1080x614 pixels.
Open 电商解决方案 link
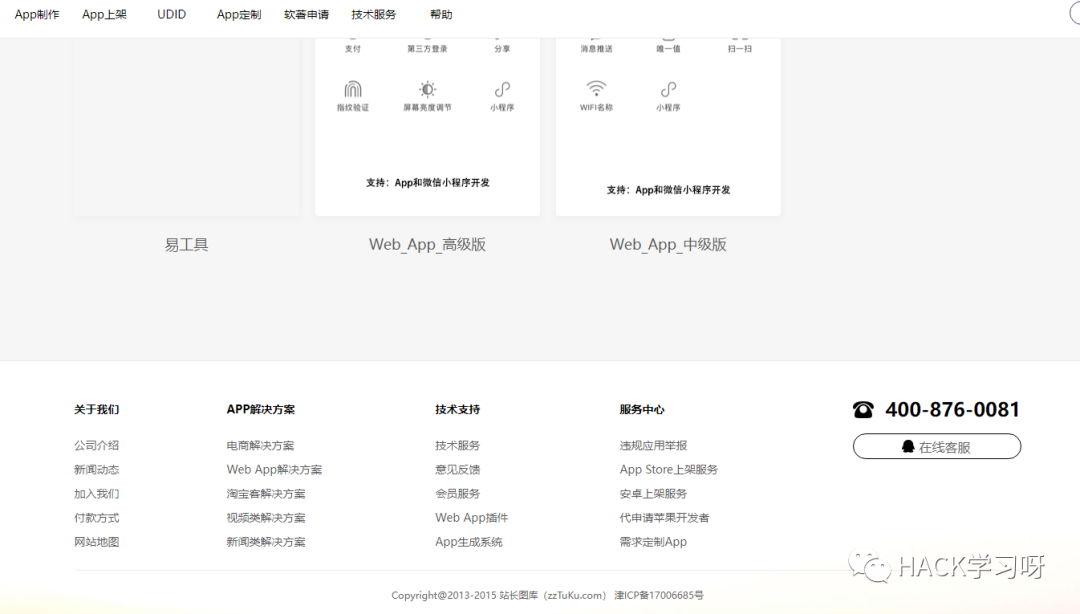click(260, 446)
